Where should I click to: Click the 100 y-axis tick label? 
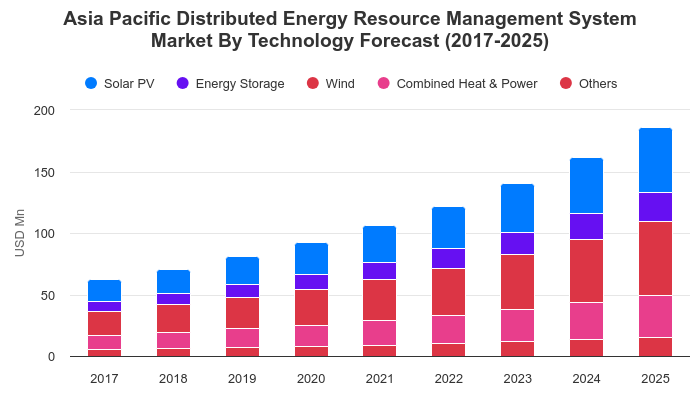coord(44,234)
